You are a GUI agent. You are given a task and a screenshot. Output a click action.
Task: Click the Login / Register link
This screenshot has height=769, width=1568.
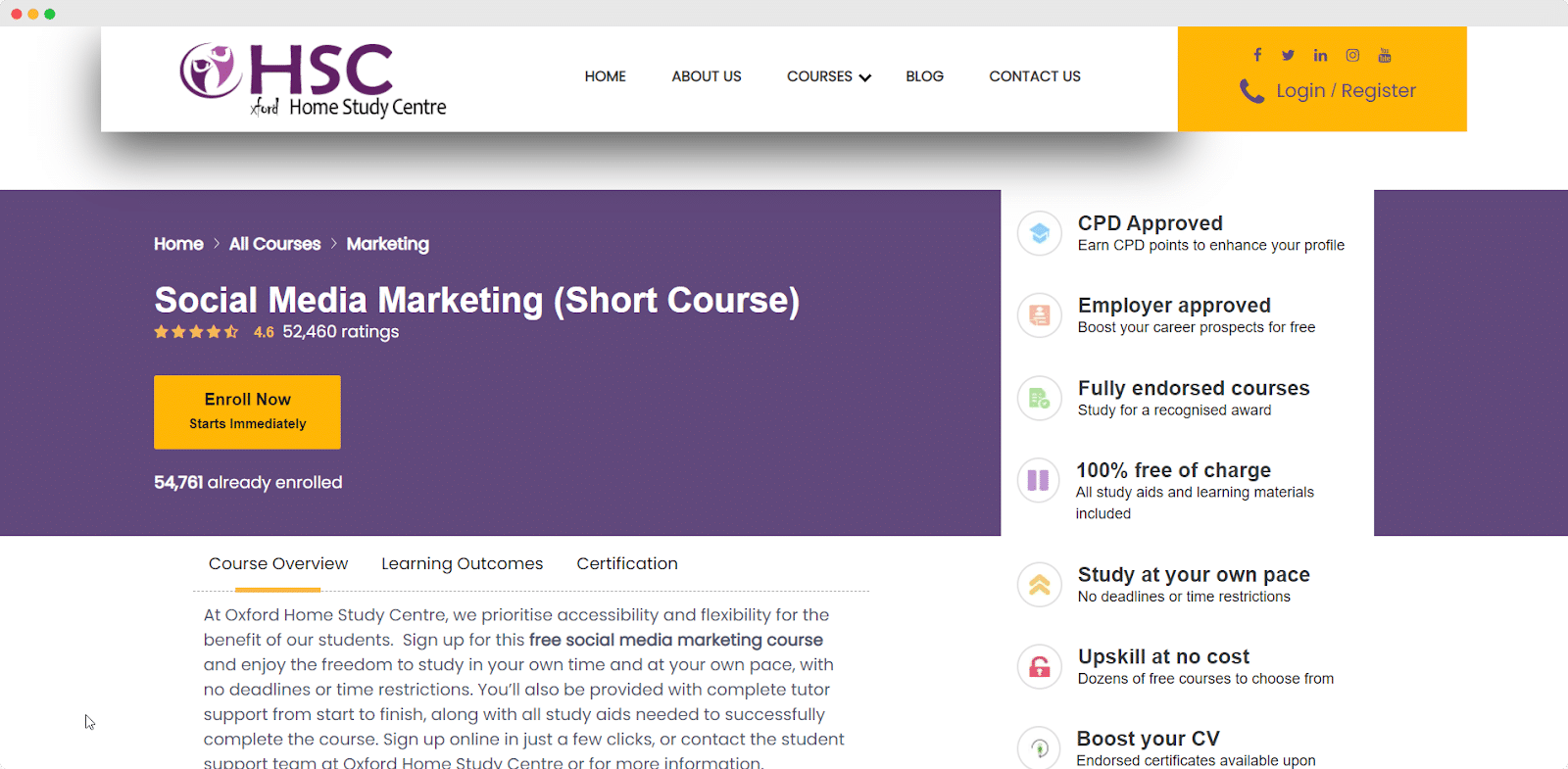coord(1346,91)
